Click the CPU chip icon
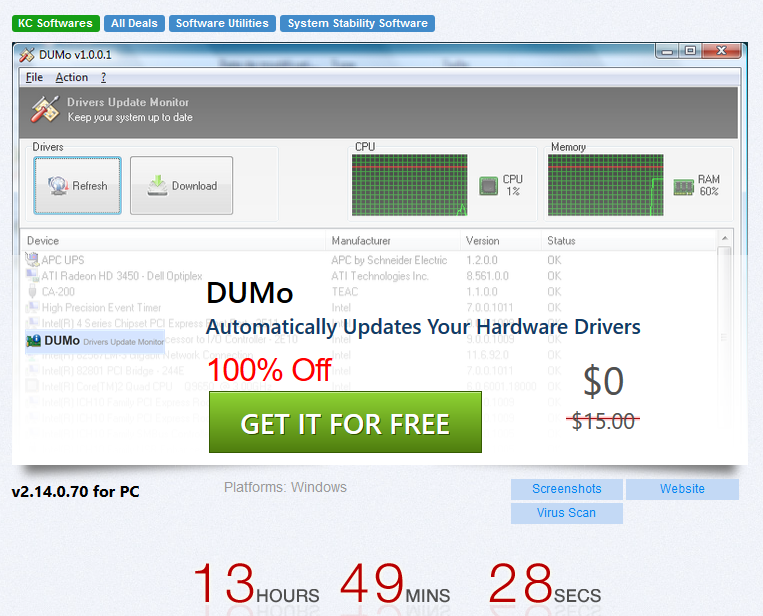 click(x=488, y=186)
